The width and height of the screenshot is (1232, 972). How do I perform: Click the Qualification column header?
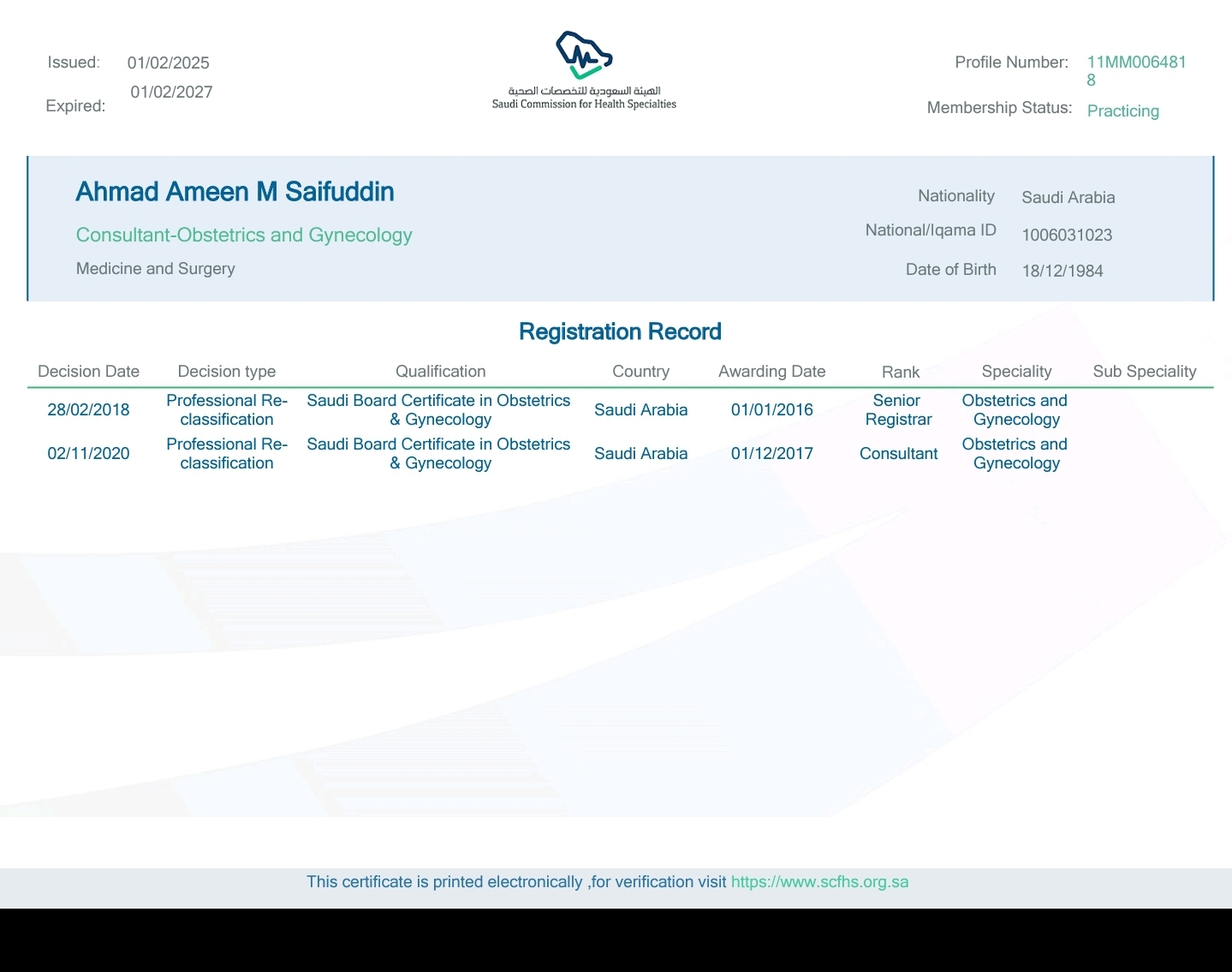(x=440, y=372)
